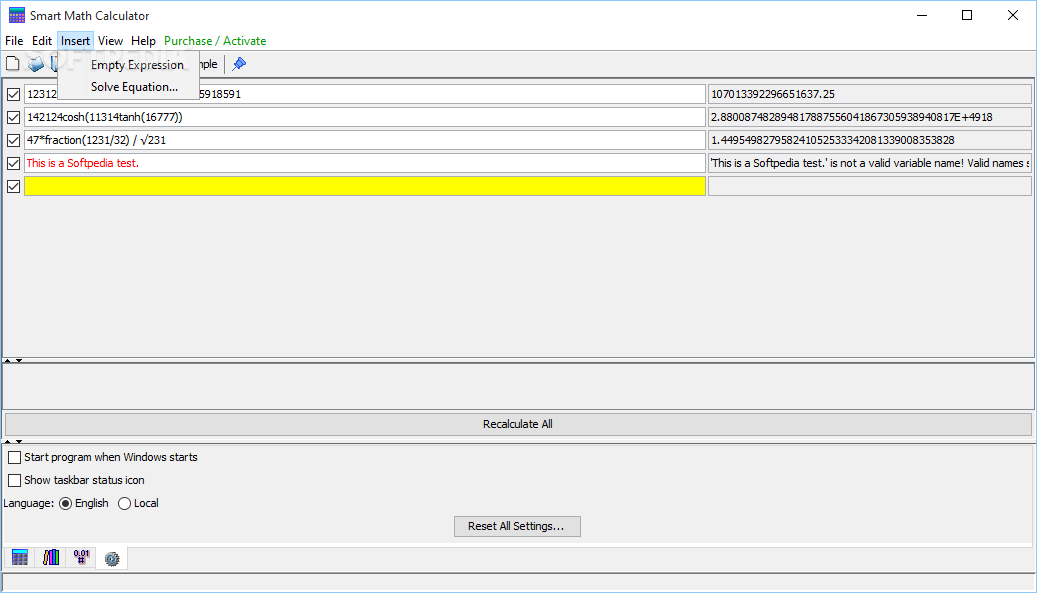1037x593 pixels.
Task: Click the 142124cosh(11314tanh(16777)) expression field
Action: coord(365,118)
